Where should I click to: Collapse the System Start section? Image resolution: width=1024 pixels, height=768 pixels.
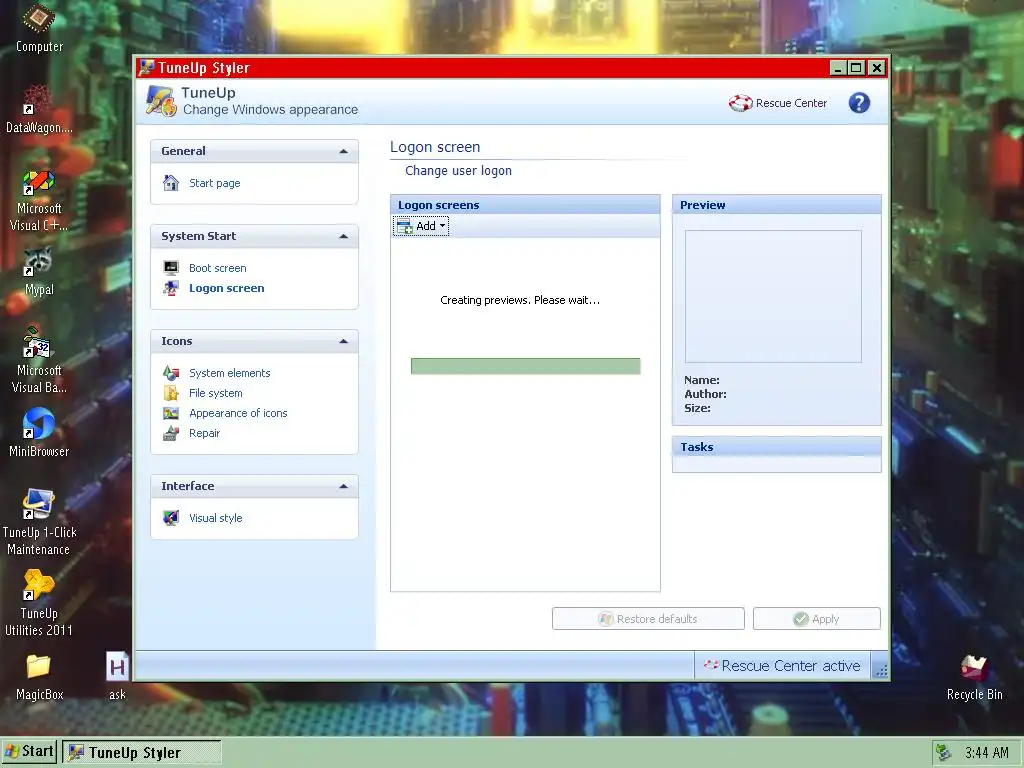344,236
